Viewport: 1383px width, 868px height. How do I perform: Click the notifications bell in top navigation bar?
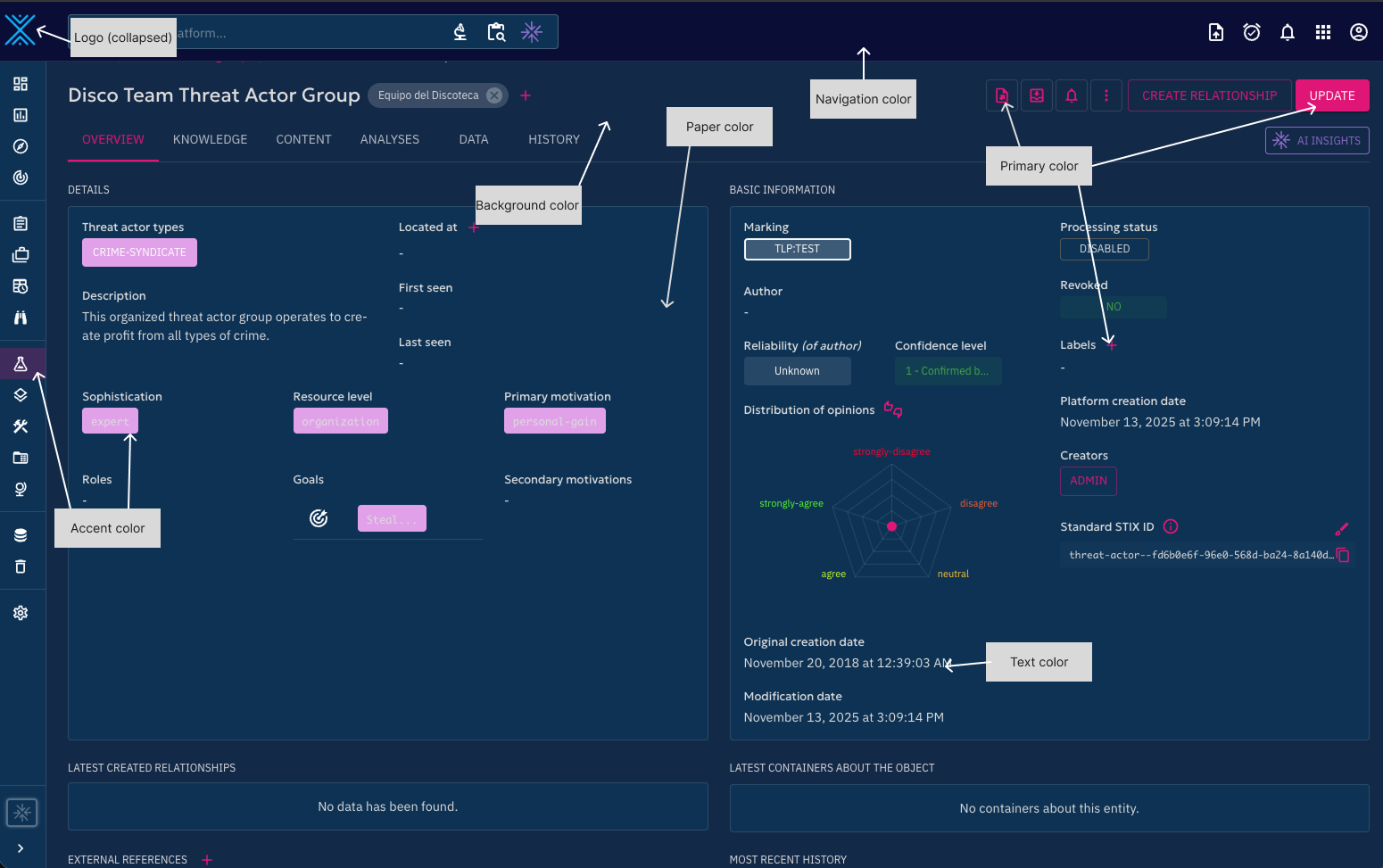click(1287, 33)
